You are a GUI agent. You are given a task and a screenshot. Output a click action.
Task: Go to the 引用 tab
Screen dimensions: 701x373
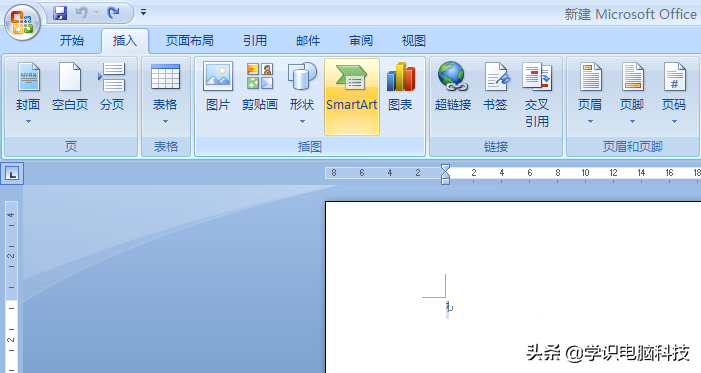255,41
